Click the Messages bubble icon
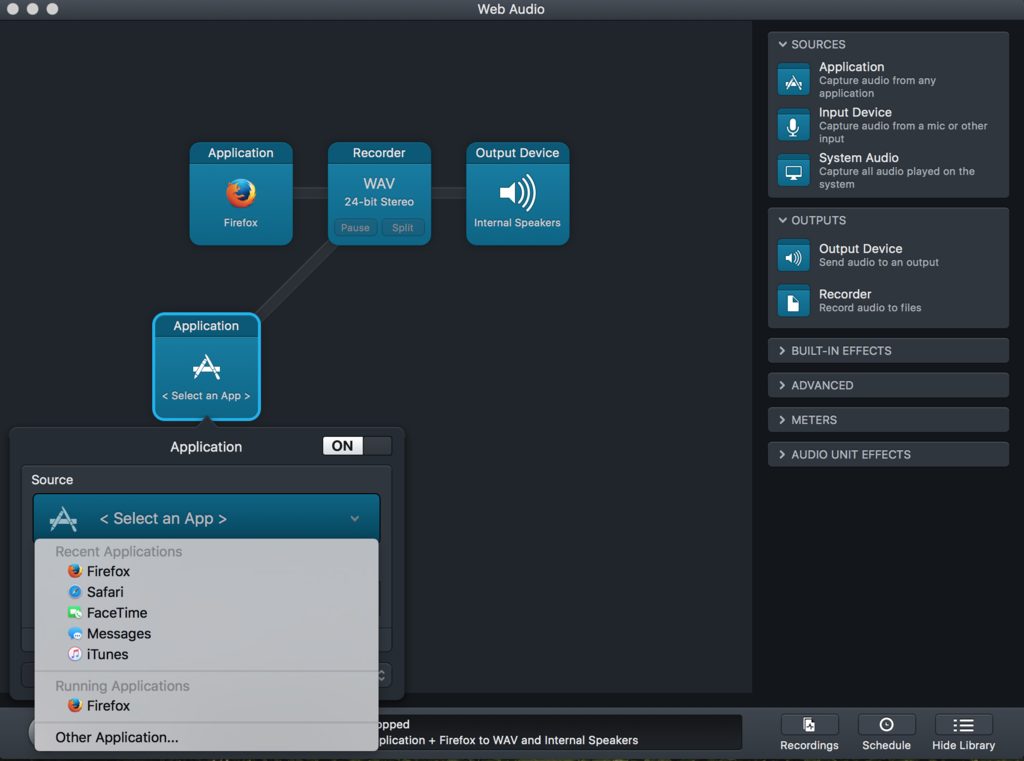This screenshot has width=1024, height=761. pyautogui.click(x=75, y=634)
